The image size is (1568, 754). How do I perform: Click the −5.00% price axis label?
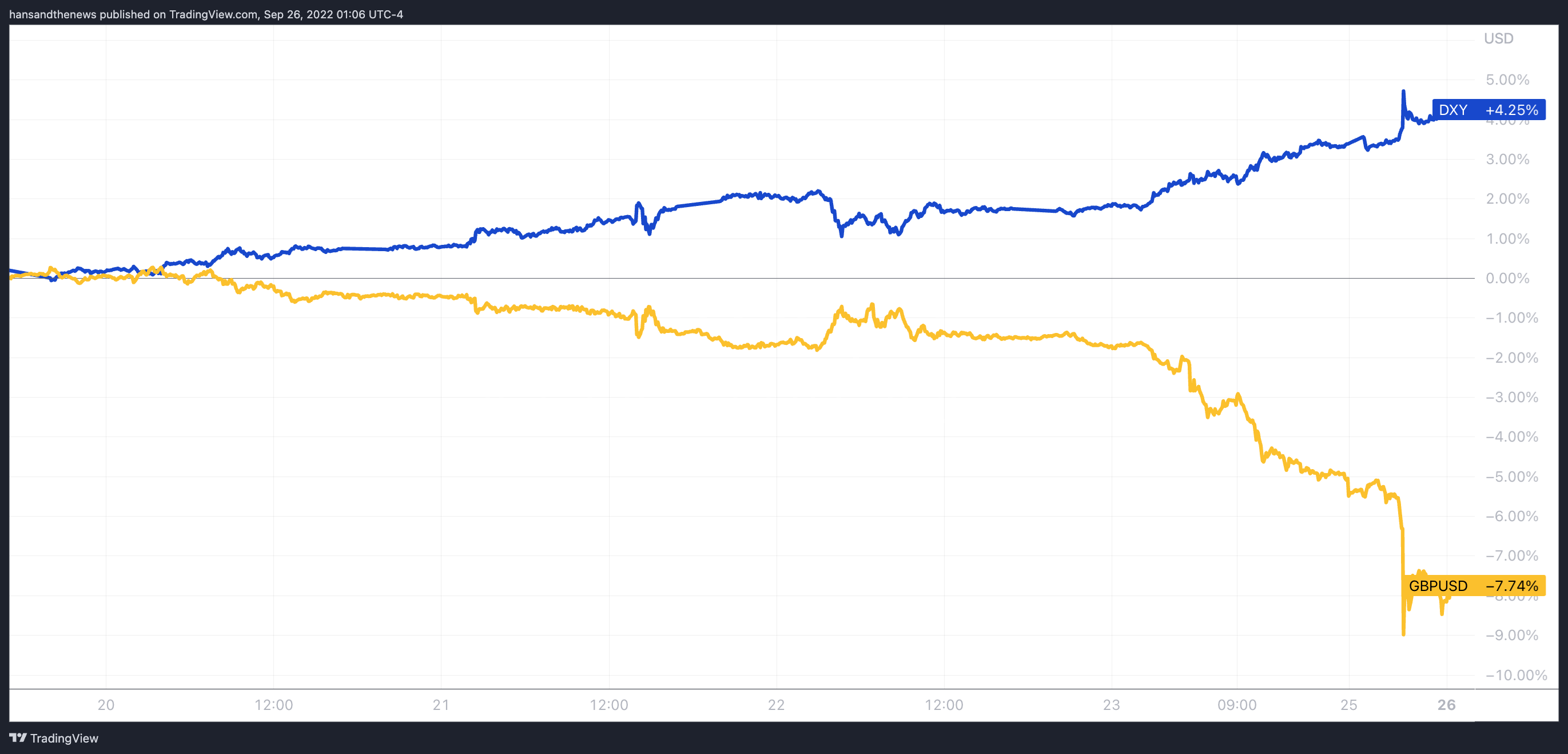[x=1511, y=477]
